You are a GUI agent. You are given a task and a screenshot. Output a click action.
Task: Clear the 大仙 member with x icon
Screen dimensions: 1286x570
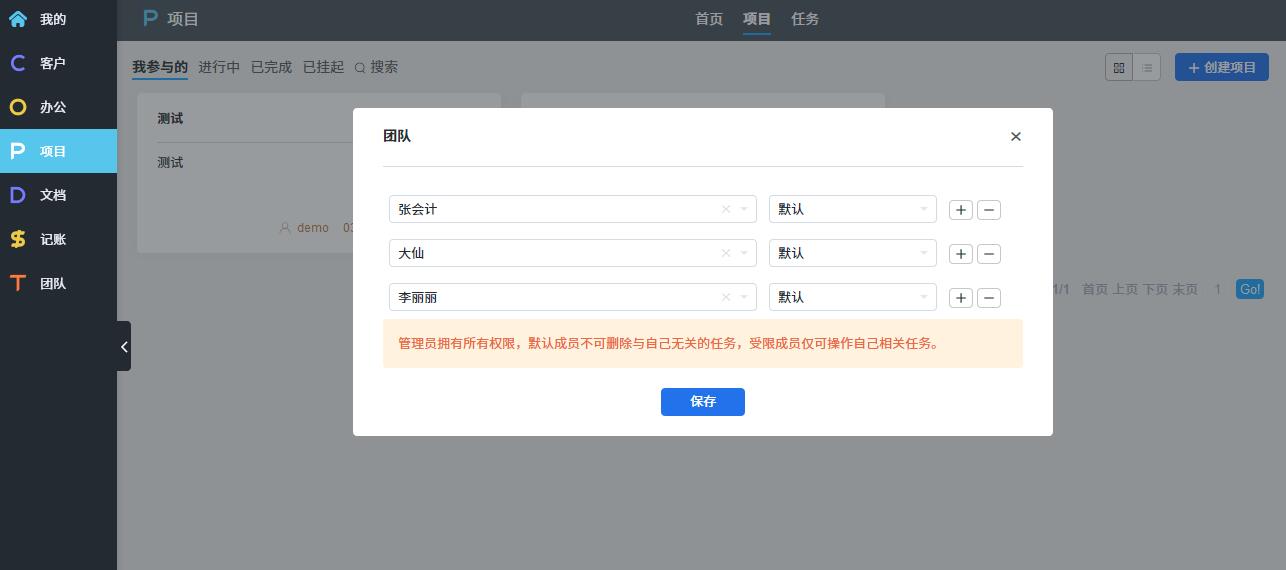pyautogui.click(x=726, y=254)
